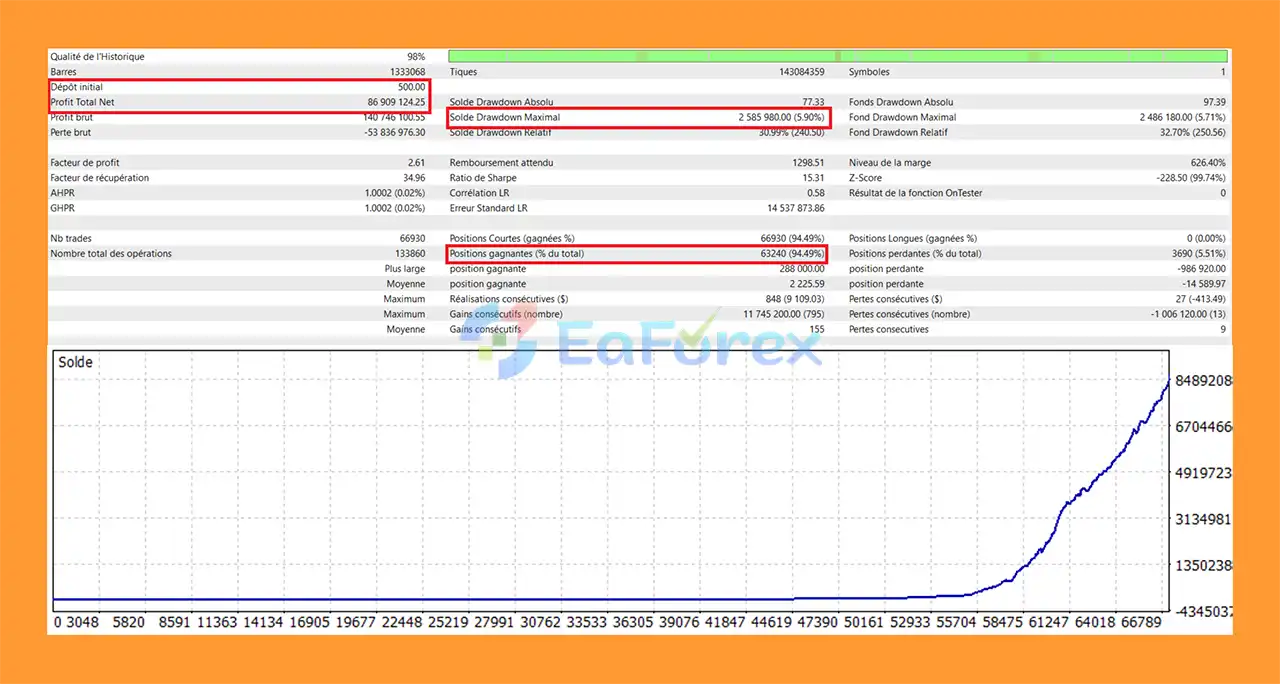Viewport: 1280px width, 684px height.
Task: Click the Solde chart title label
Action: pyautogui.click(x=75, y=362)
